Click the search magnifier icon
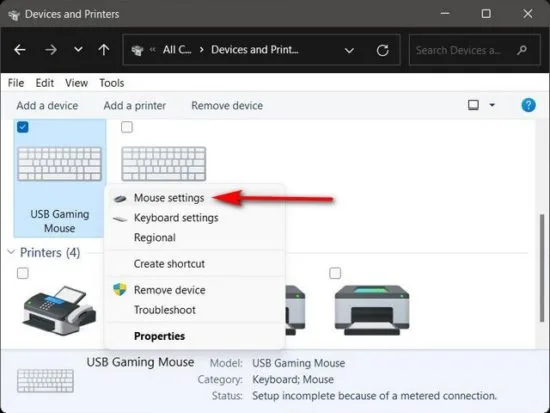Viewport: 550px width, 413px height. coord(522,50)
